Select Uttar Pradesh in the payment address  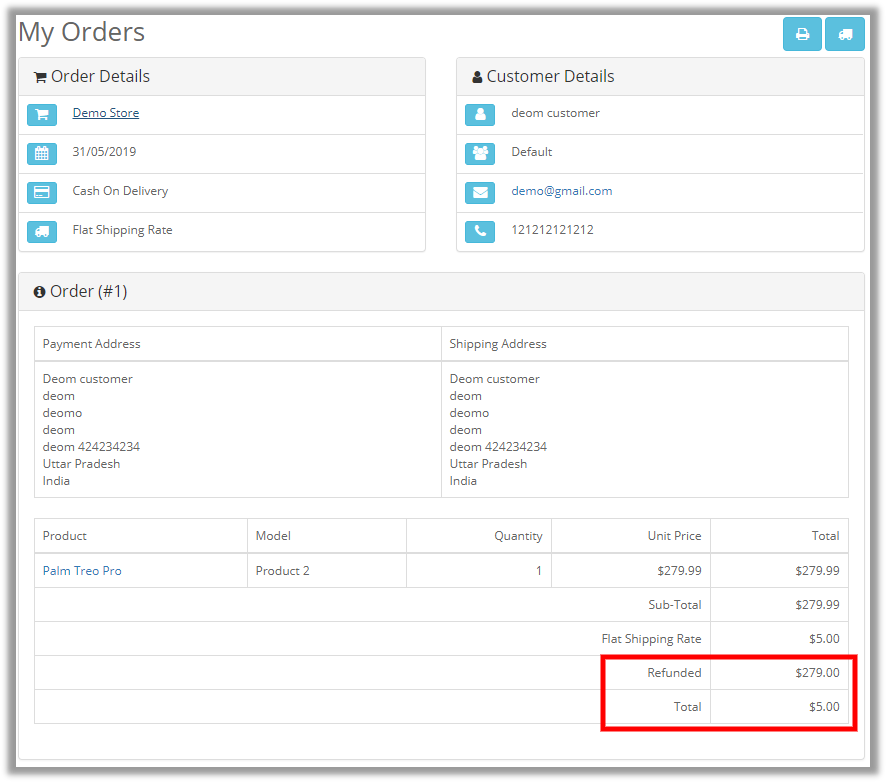pyautogui.click(x=81, y=464)
